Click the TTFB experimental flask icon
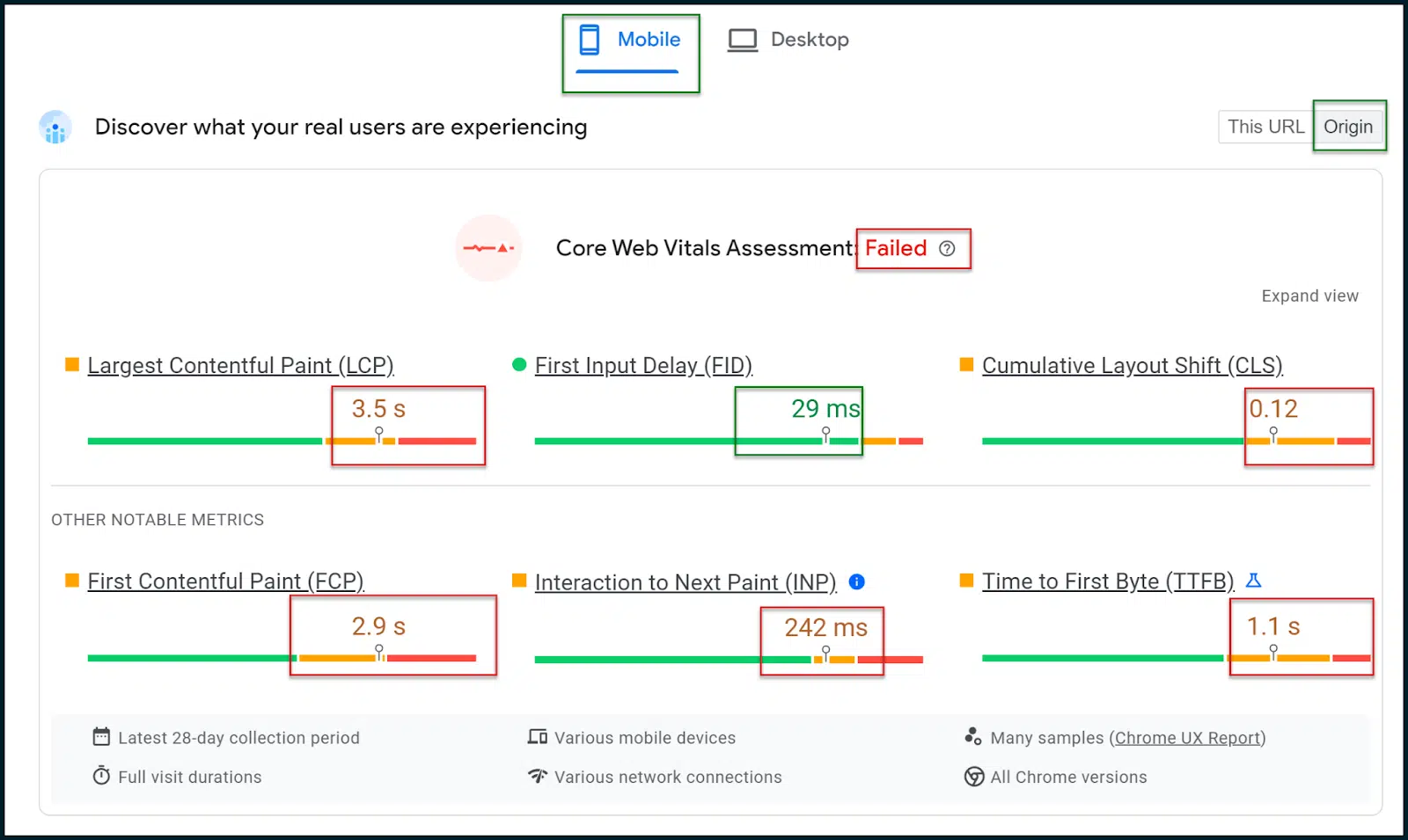Image resolution: width=1408 pixels, height=840 pixels. [x=1254, y=581]
